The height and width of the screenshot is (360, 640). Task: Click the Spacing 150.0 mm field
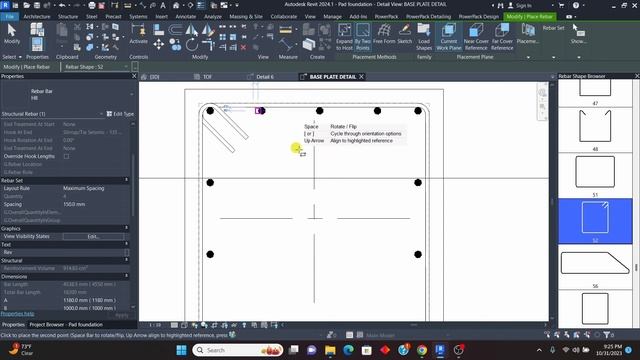click(x=96, y=204)
